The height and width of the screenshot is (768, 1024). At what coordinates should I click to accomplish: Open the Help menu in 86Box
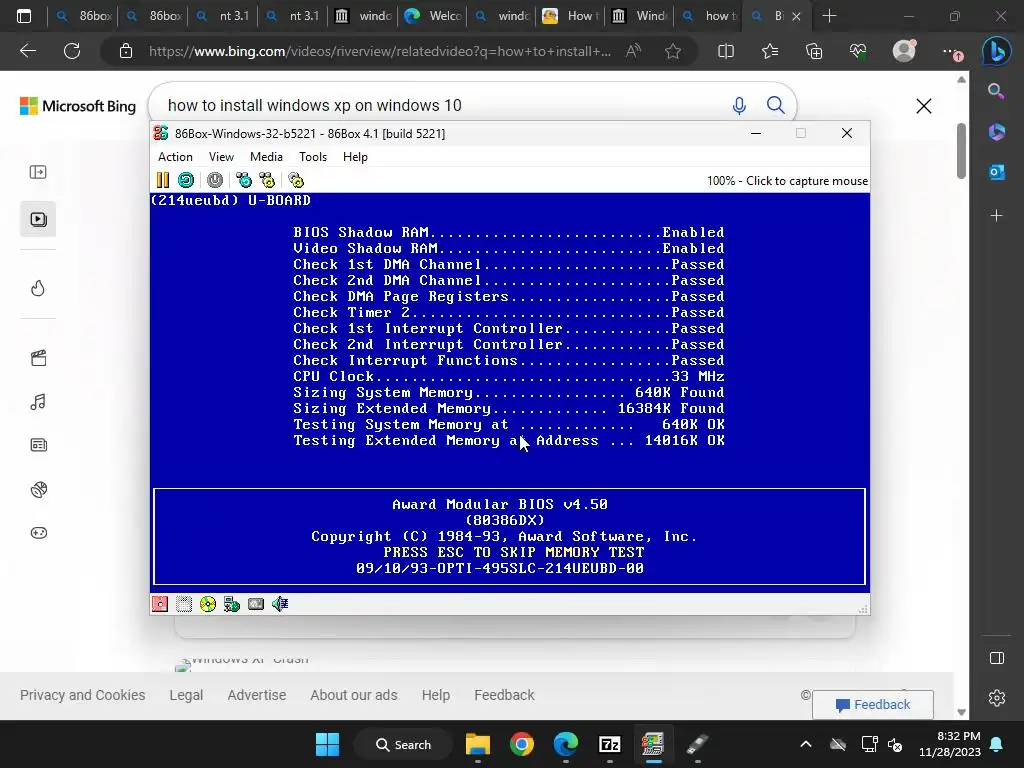click(x=355, y=157)
